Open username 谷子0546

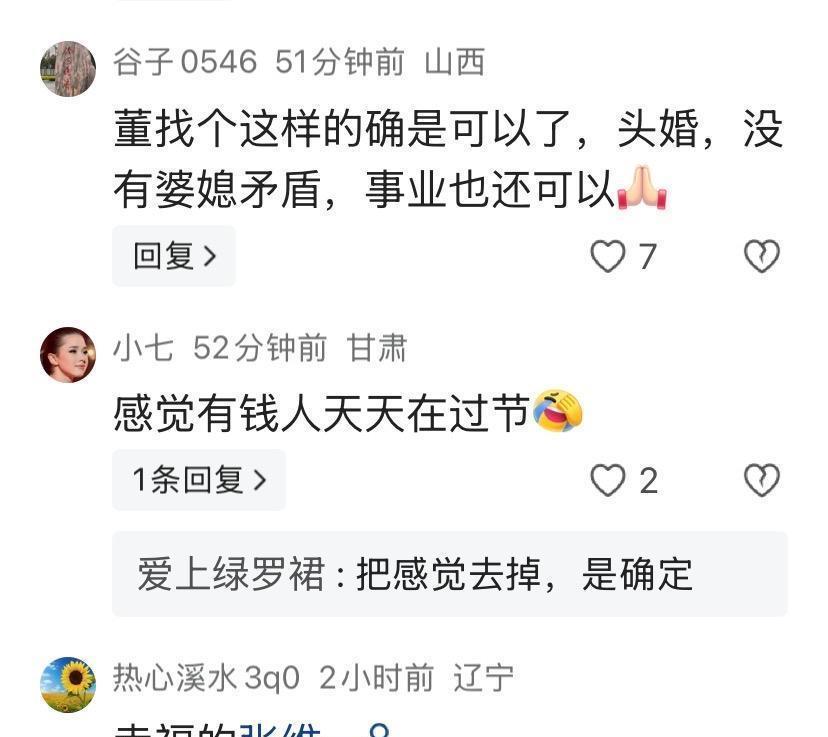(x=185, y=62)
